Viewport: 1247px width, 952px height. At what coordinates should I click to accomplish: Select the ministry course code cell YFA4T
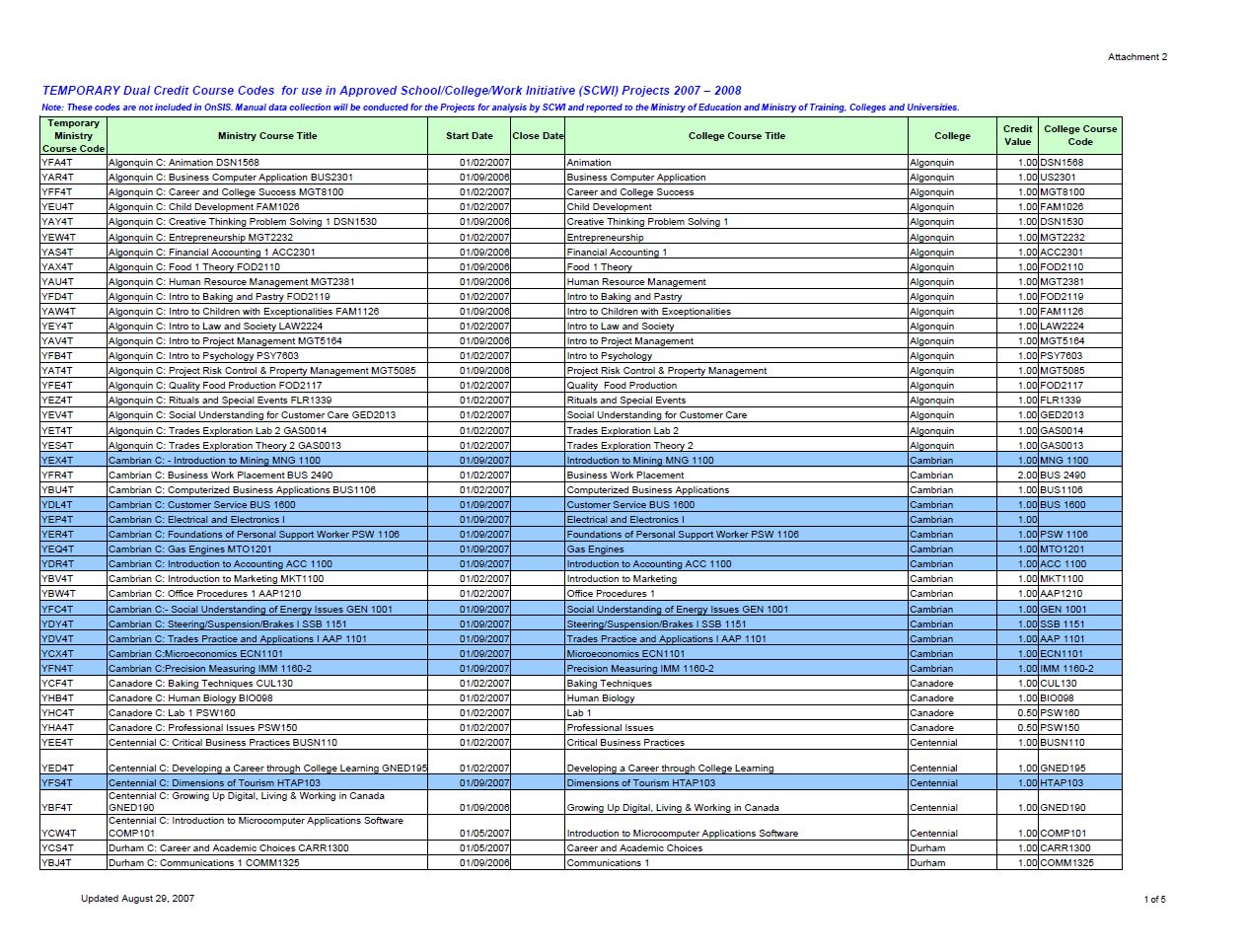click(57, 163)
